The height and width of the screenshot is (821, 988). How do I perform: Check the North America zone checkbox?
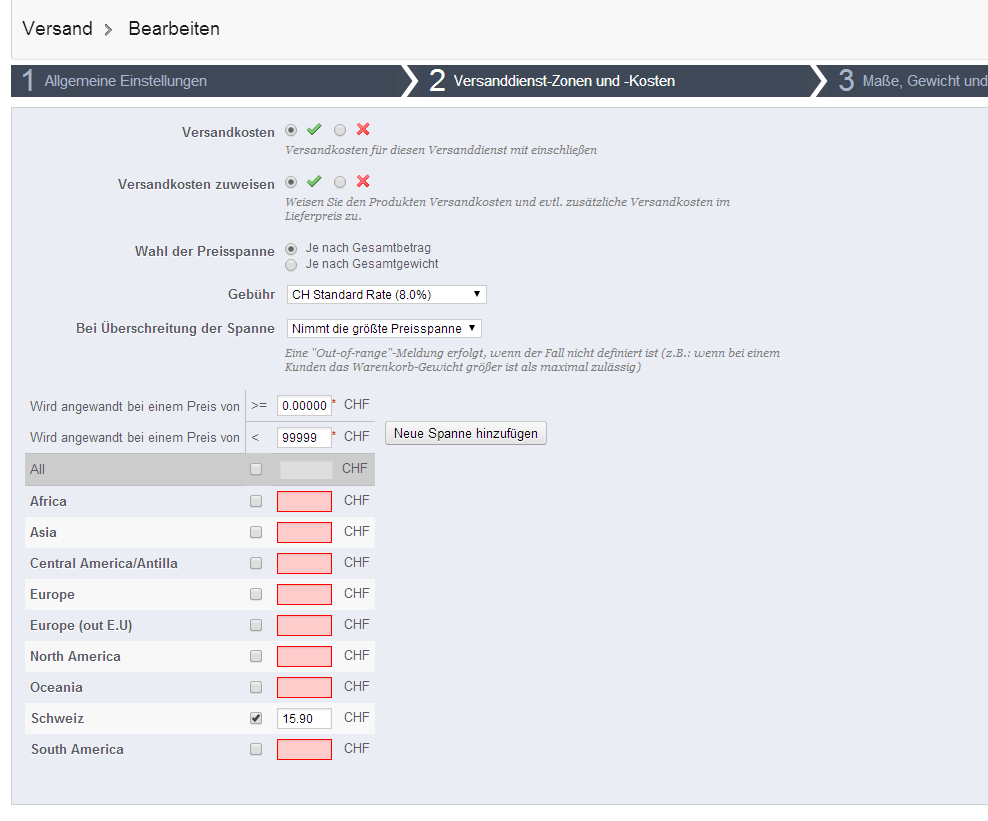point(256,657)
